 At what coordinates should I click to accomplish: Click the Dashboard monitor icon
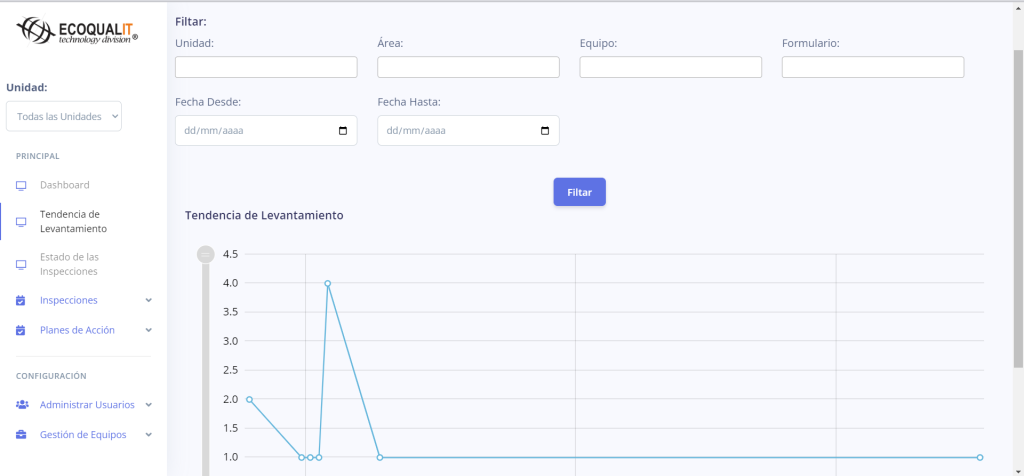point(21,185)
